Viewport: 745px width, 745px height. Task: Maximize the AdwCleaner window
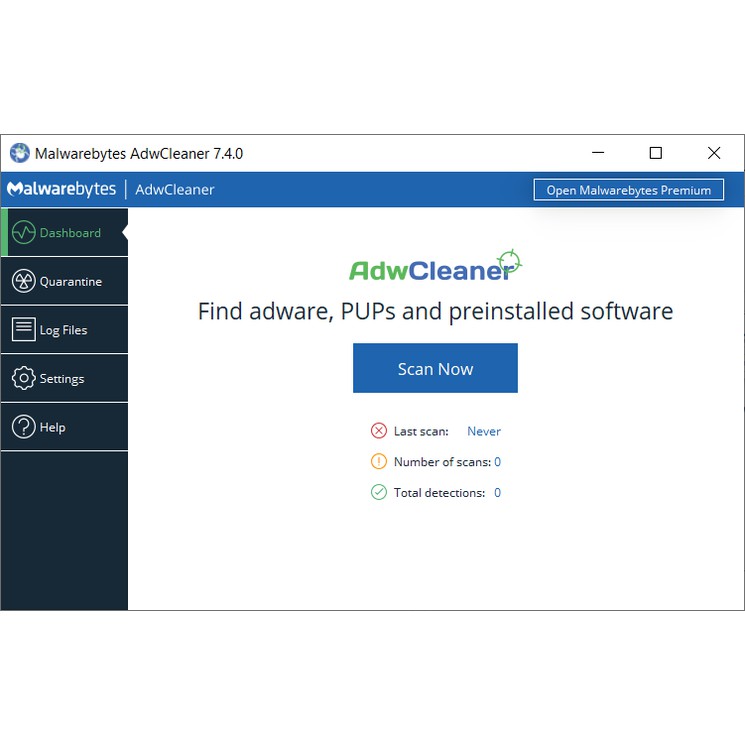(656, 153)
